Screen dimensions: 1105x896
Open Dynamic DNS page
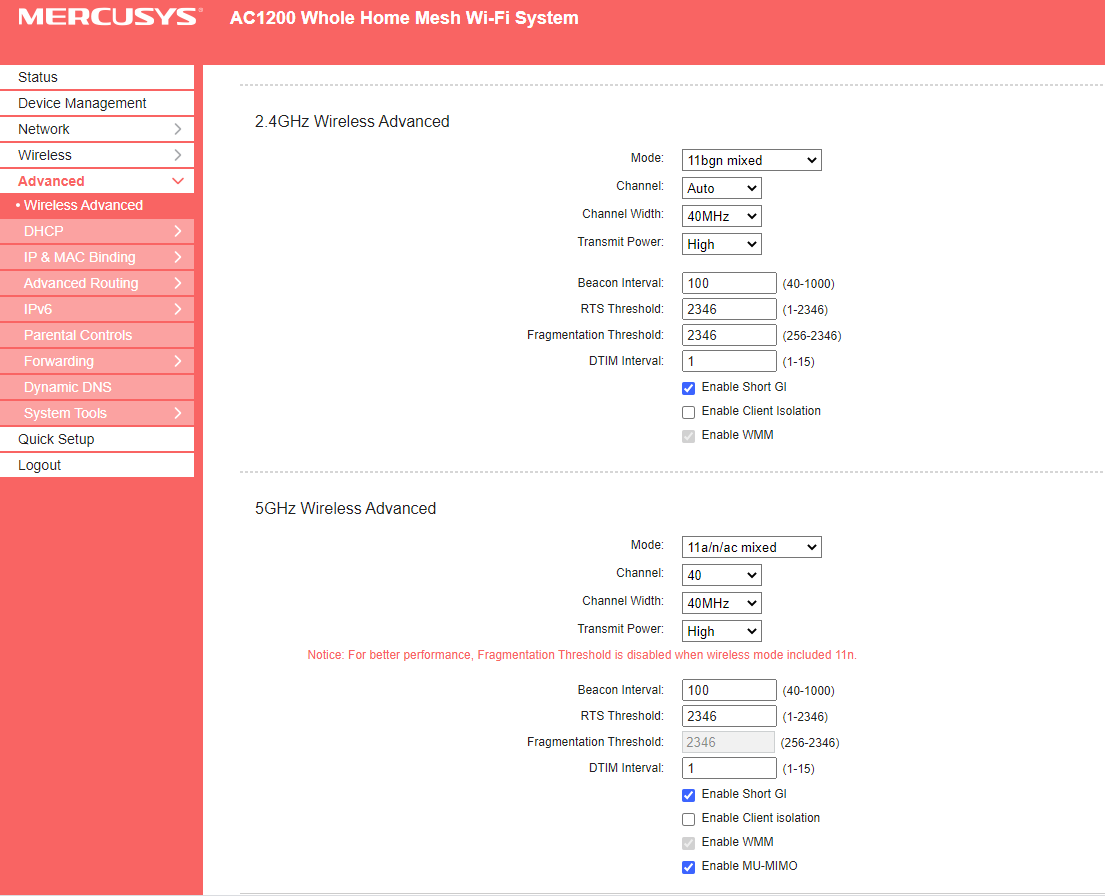(x=97, y=388)
